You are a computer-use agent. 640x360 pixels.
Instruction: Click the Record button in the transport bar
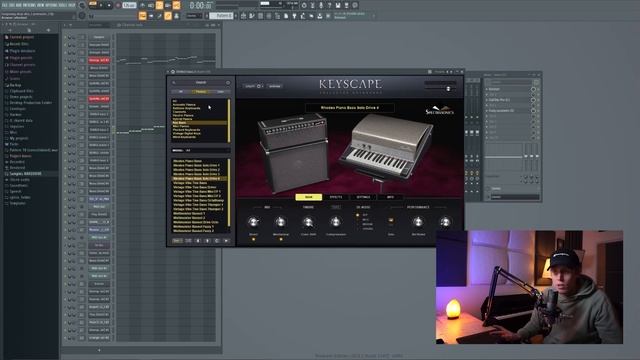click(x=118, y=5)
